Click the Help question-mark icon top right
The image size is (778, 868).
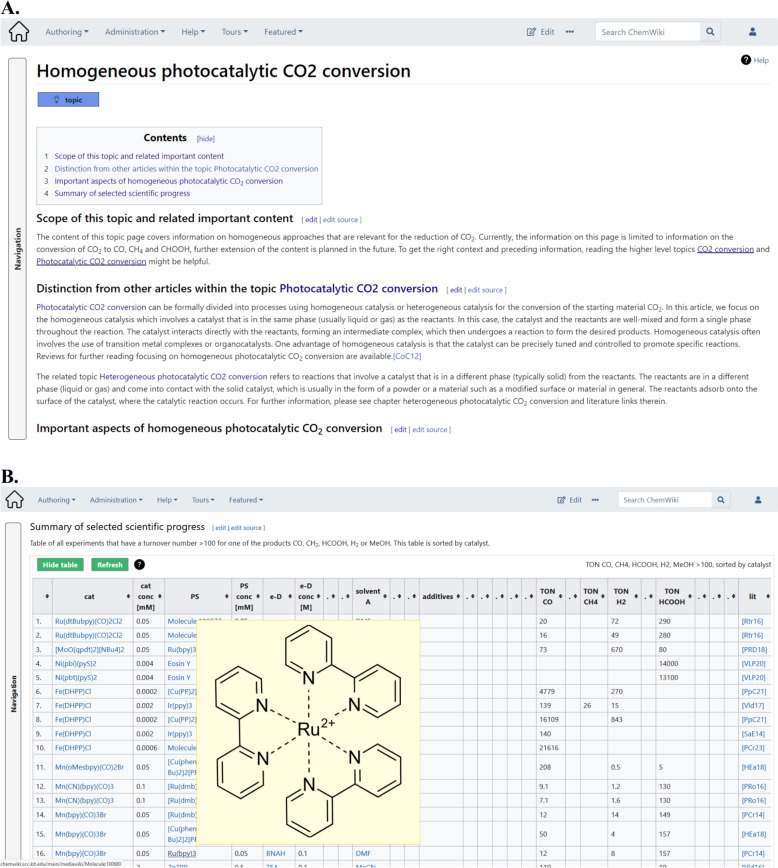[x=746, y=60]
